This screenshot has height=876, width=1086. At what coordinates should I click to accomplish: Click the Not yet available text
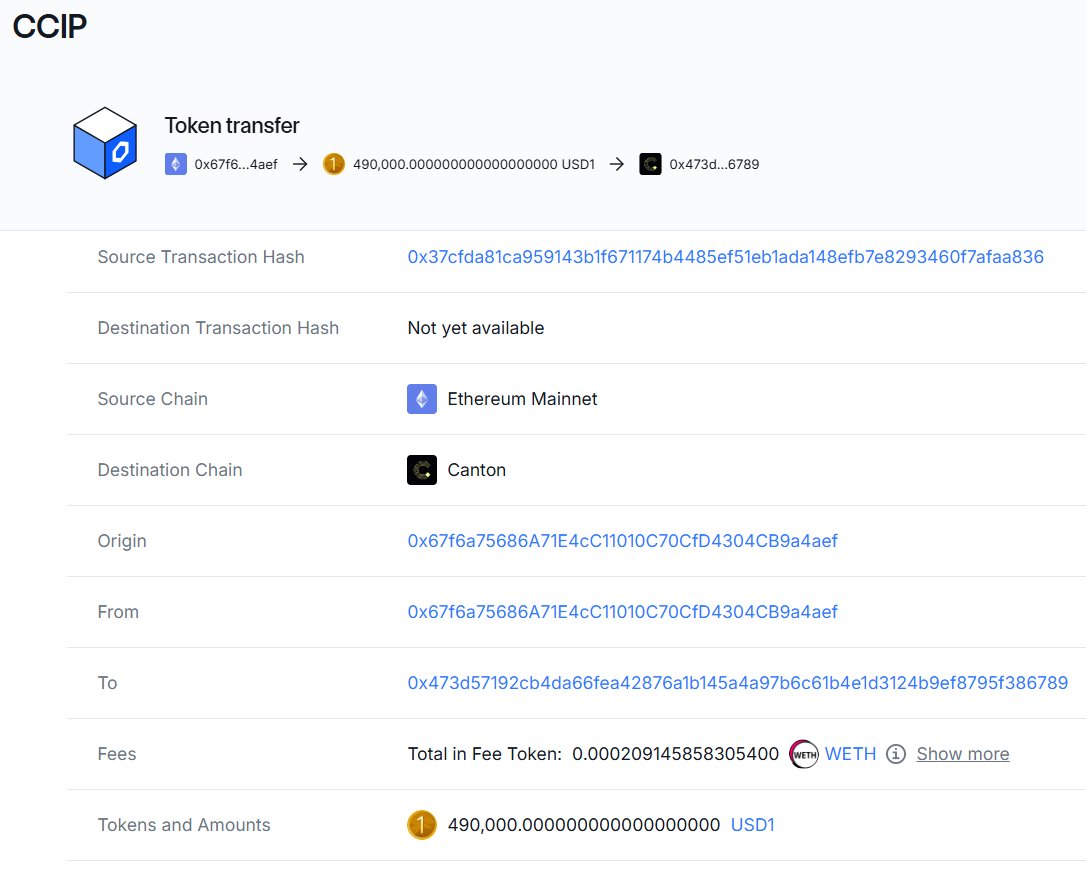pyautogui.click(x=476, y=328)
